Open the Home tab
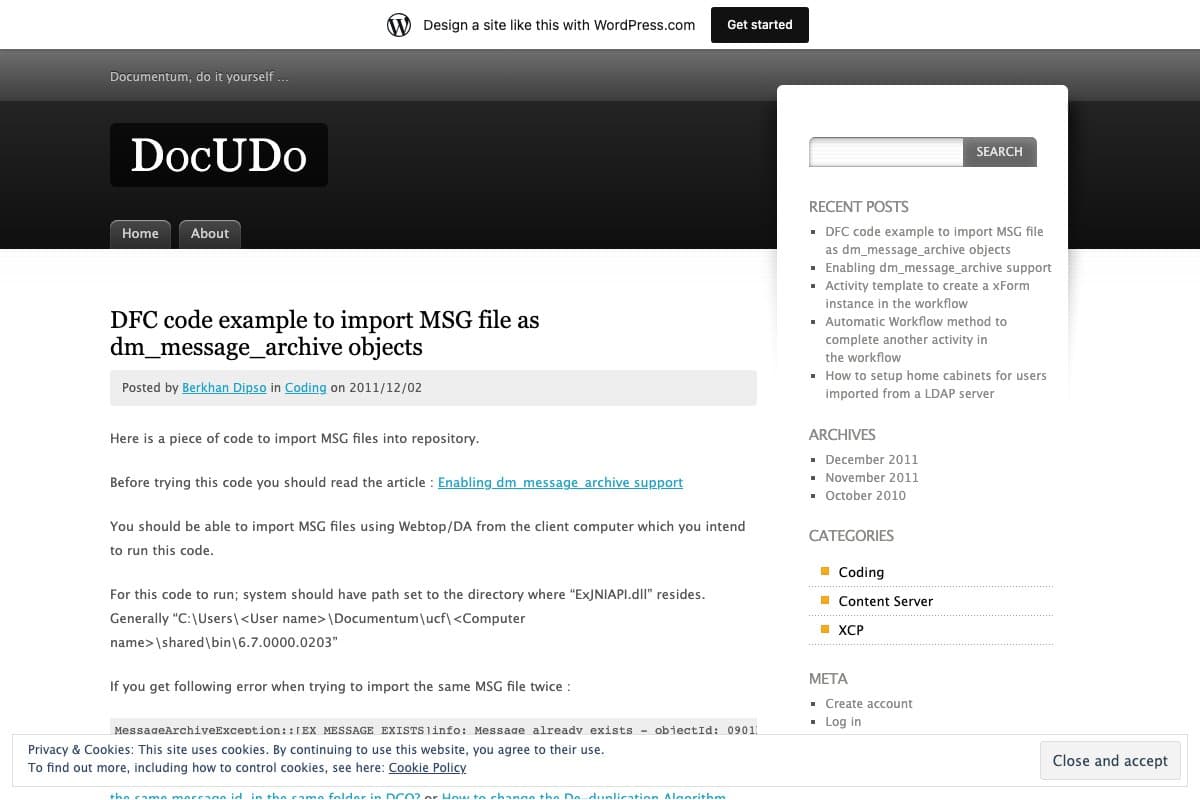This screenshot has height=800, width=1200. (140, 233)
